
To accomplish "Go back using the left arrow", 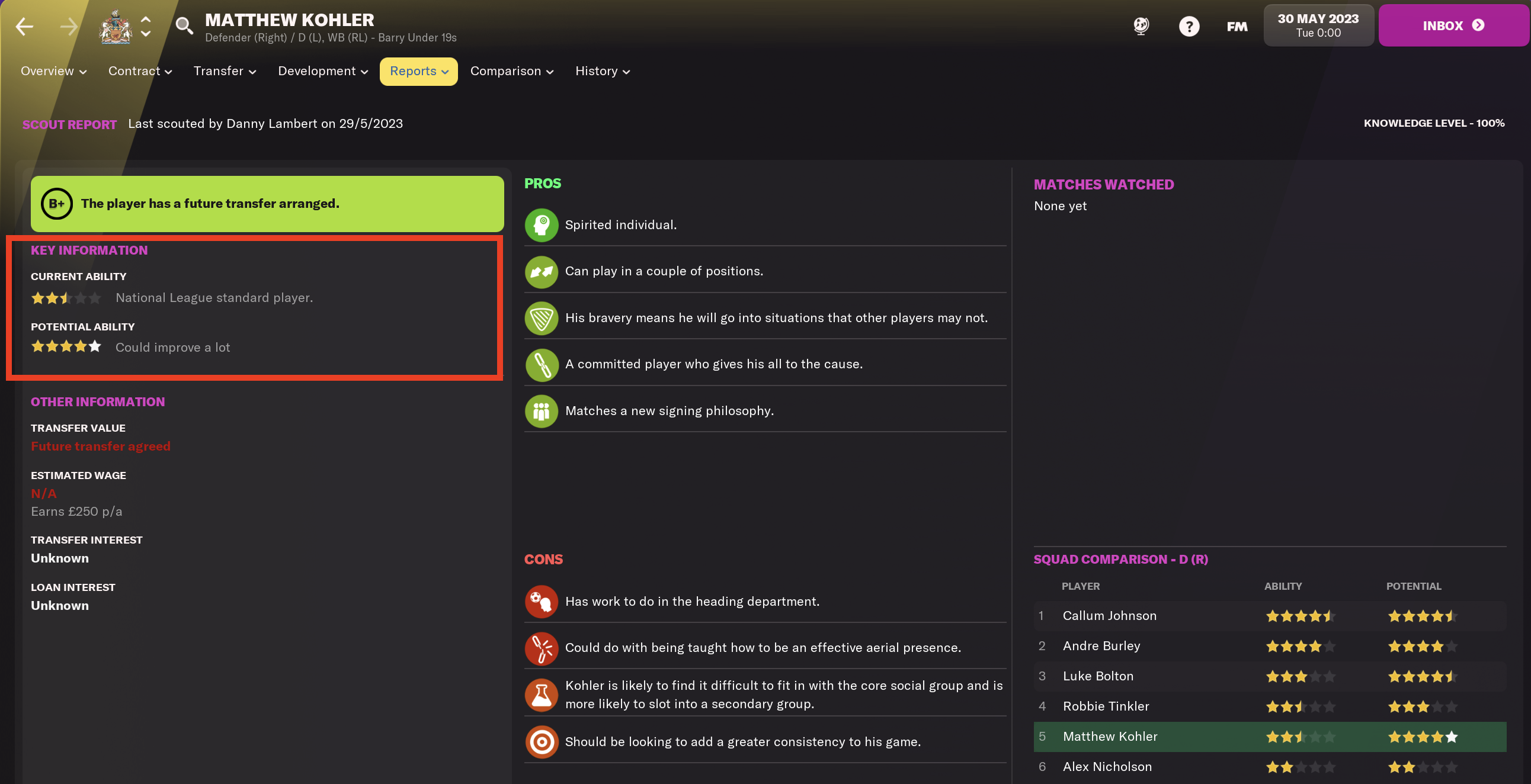I will pyautogui.click(x=24, y=26).
